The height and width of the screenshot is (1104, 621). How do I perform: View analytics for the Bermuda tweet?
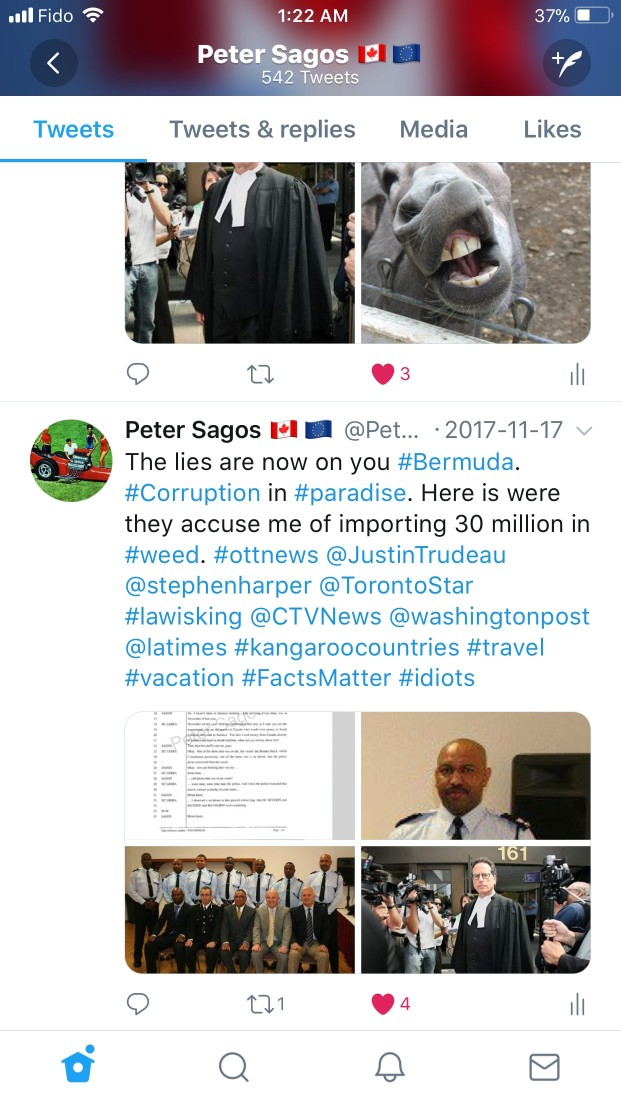point(577,1004)
